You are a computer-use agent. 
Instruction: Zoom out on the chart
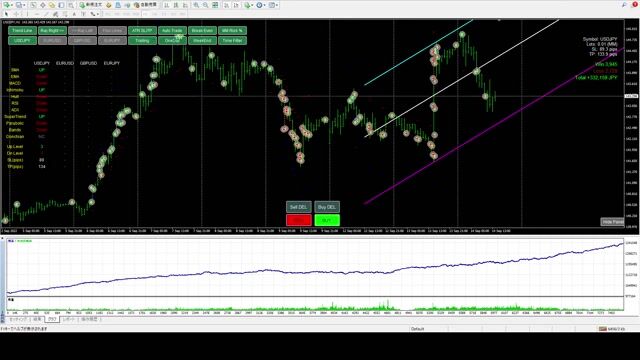tap(205, 5)
